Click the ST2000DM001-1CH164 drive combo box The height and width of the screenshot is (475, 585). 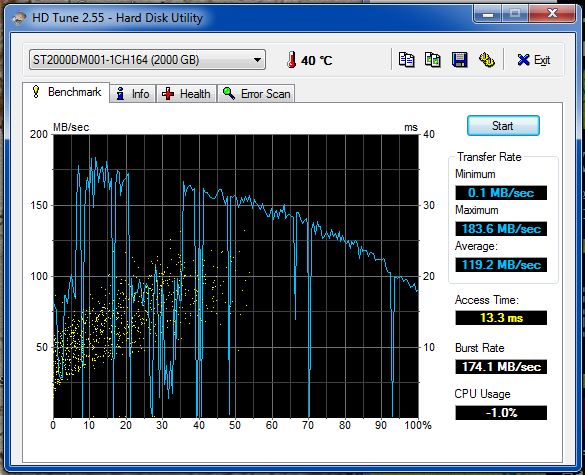147,60
